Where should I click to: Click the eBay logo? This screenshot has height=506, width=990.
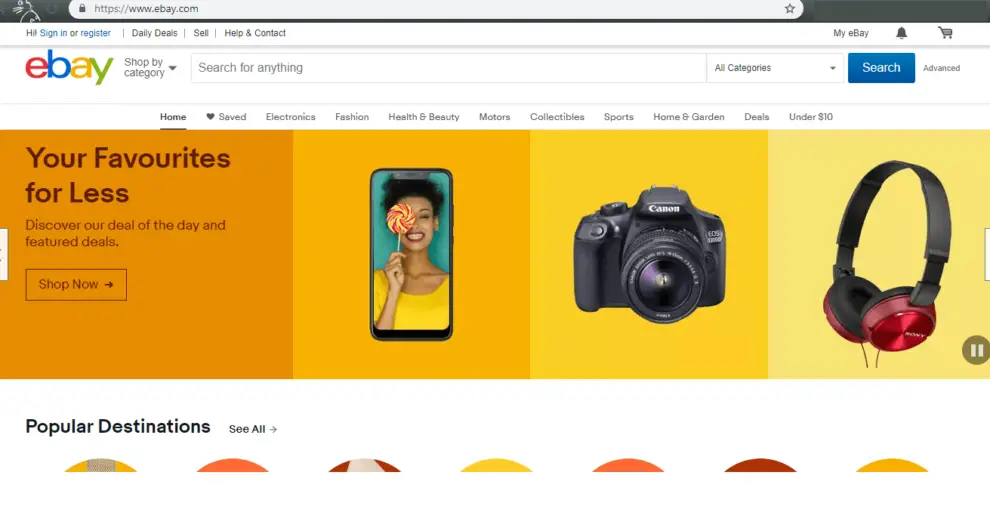point(69,68)
